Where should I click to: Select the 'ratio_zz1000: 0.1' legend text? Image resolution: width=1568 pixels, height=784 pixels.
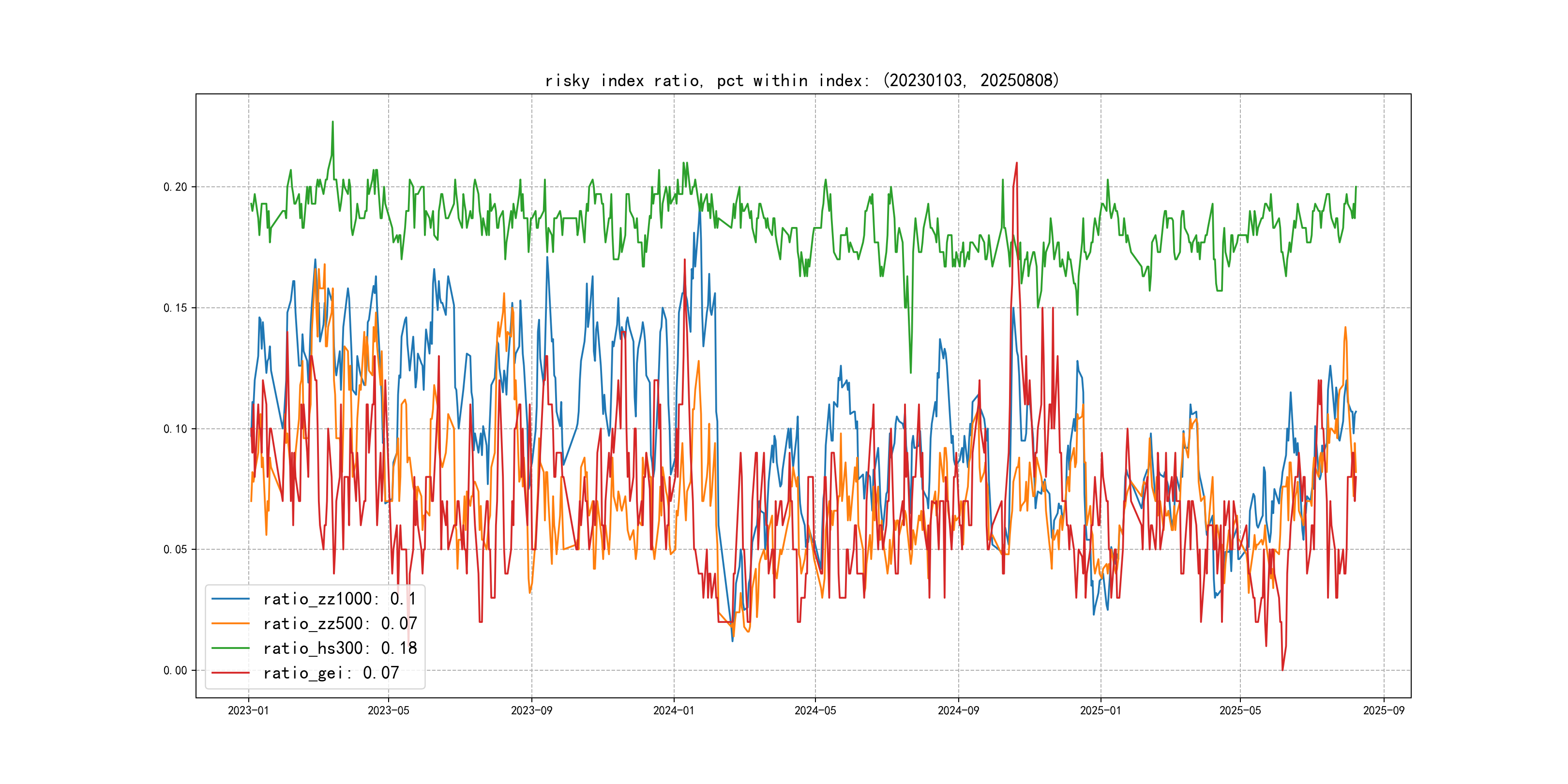point(340,599)
